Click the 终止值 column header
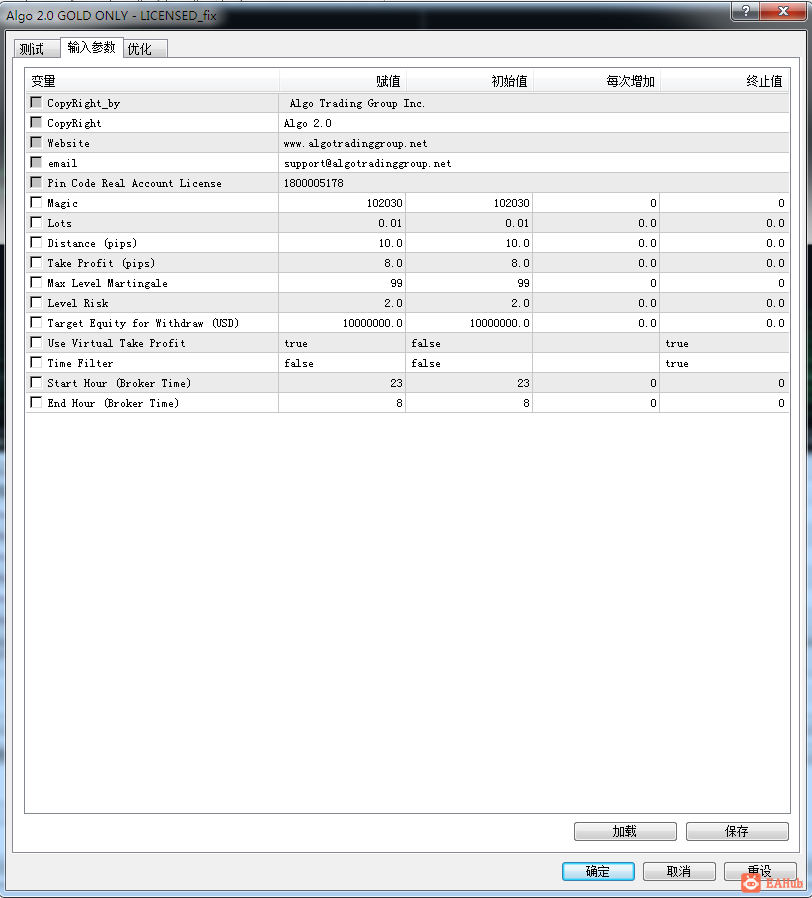Image resolution: width=812 pixels, height=898 pixels. tap(725, 81)
